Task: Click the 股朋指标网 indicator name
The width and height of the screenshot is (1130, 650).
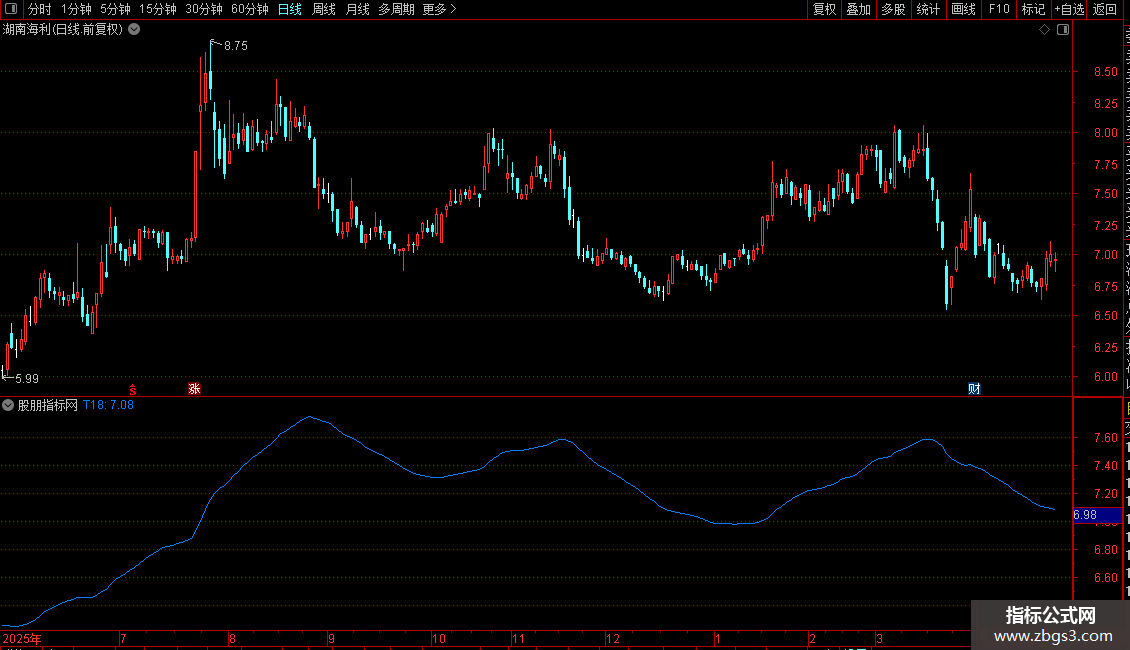Action: pos(48,405)
